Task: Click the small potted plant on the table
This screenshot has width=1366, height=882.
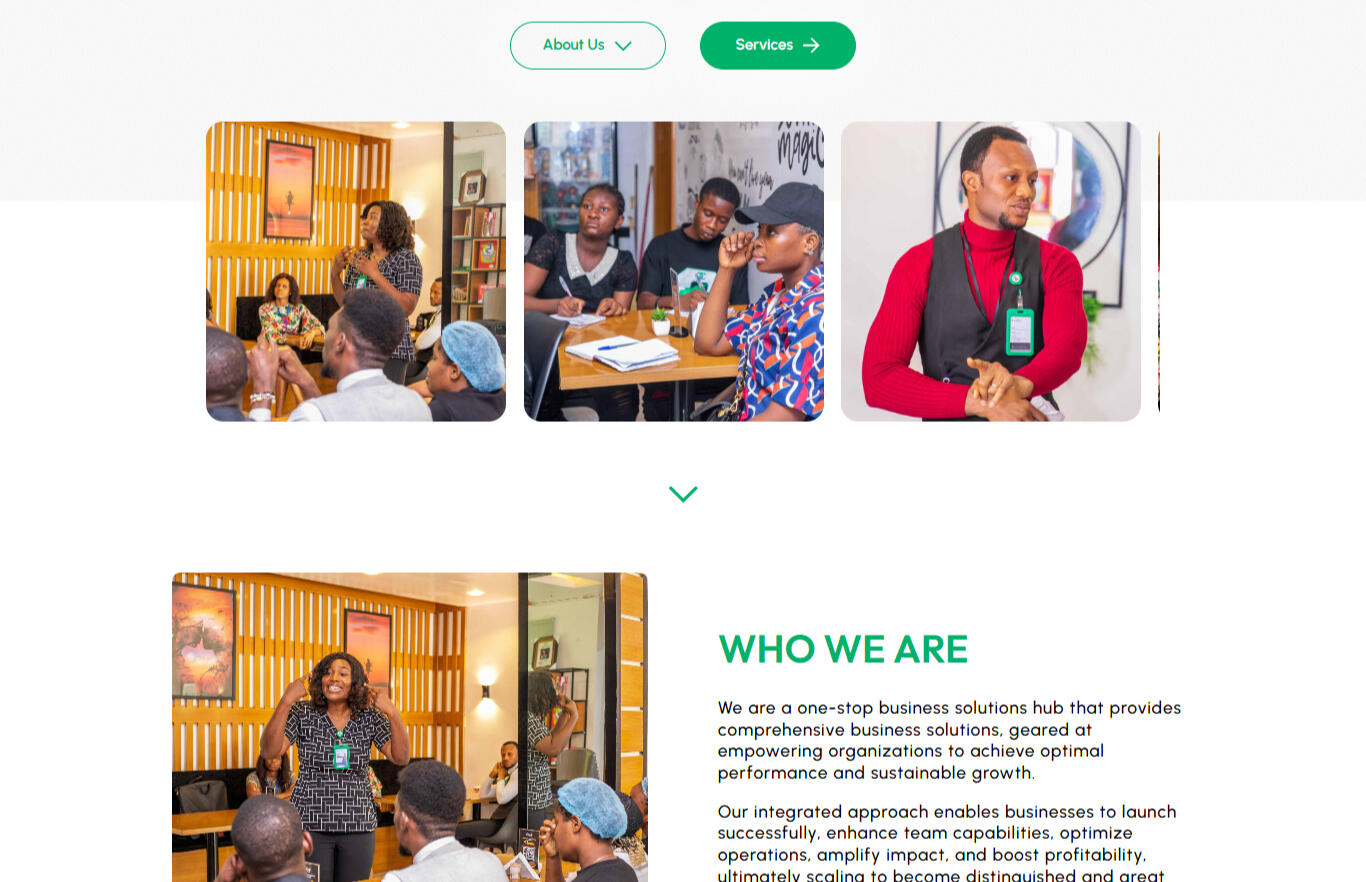Action: coord(660,321)
